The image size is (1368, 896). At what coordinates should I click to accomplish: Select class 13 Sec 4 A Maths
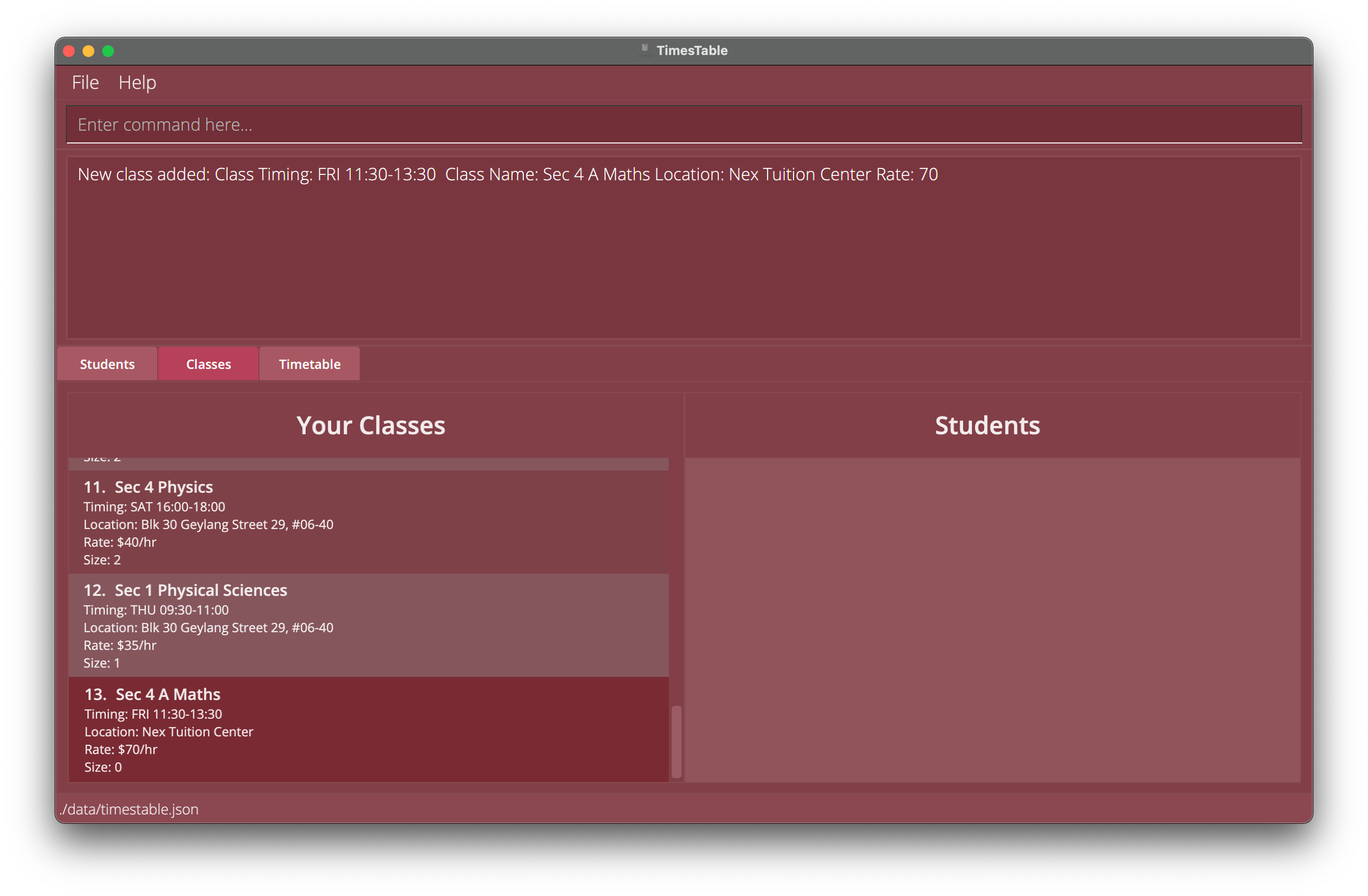pyautogui.click(x=369, y=729)
